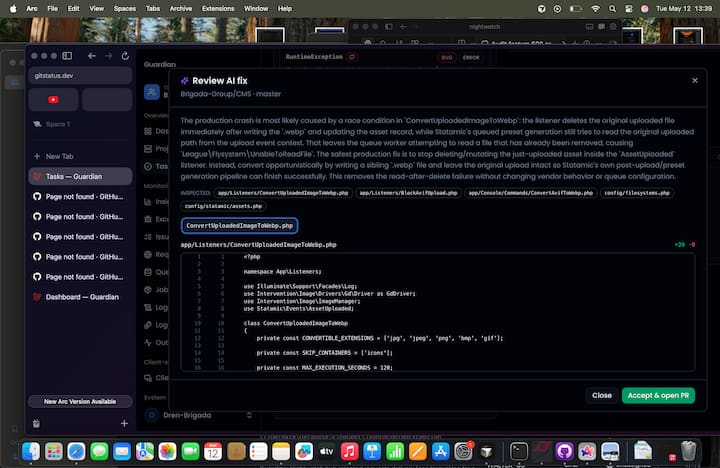The height and width of the screenshot is (468, 720).
Task: Open the Archive menu
Action: pos(180,8)
